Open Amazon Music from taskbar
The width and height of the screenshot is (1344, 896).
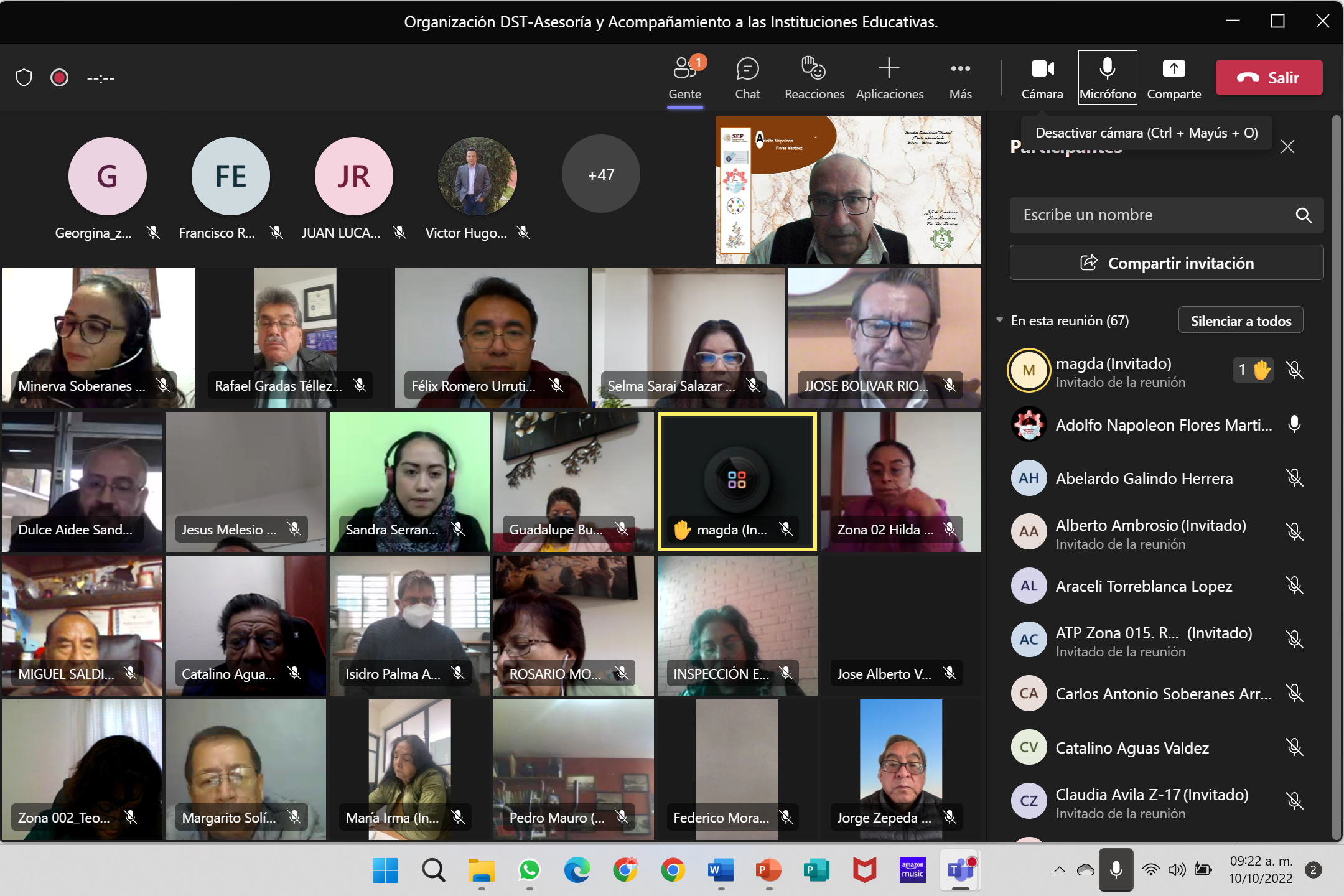coord(912,870)
